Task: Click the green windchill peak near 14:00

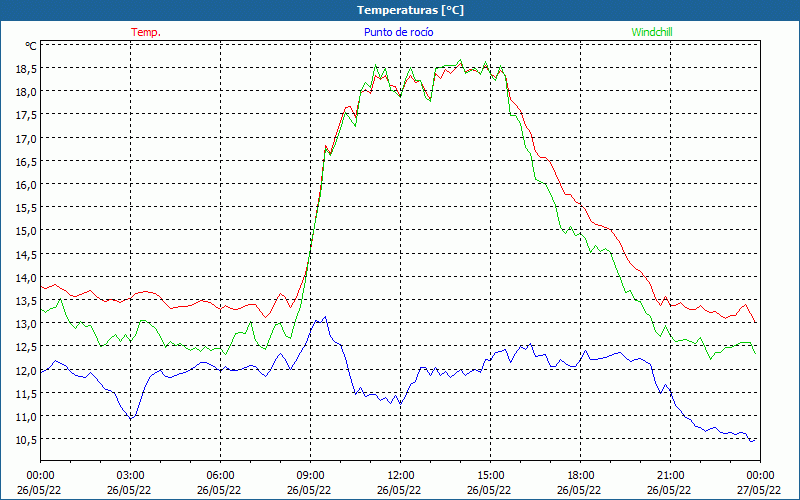Action: click(x=460, y=60)
